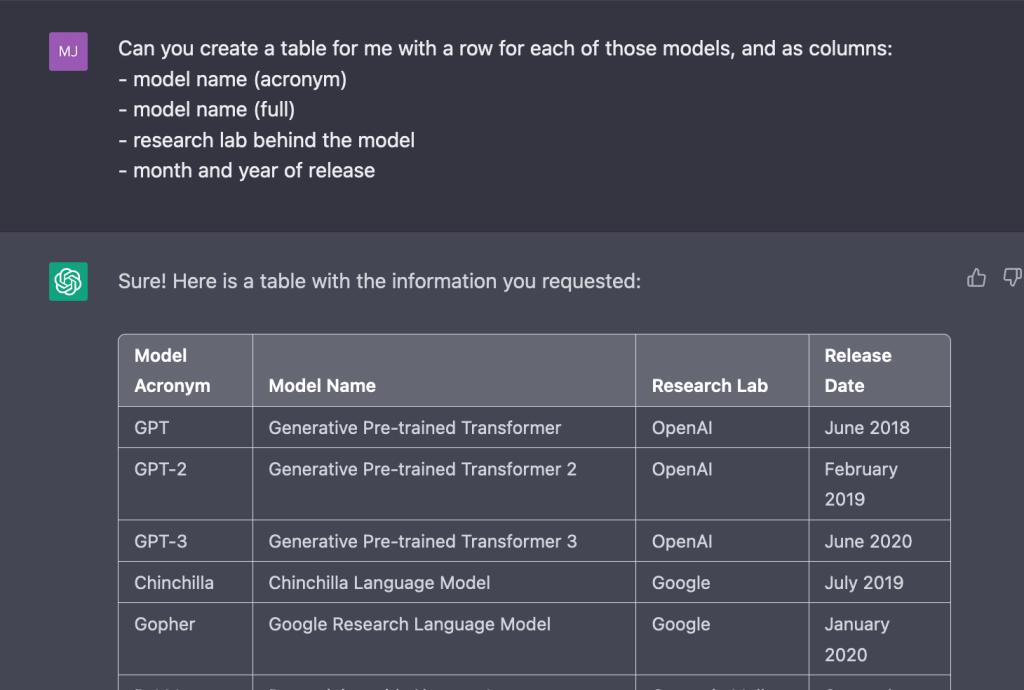Select the "Release Date" column header
The height and width of the screenshot is (690, 1024).
(x=857, y=370)
